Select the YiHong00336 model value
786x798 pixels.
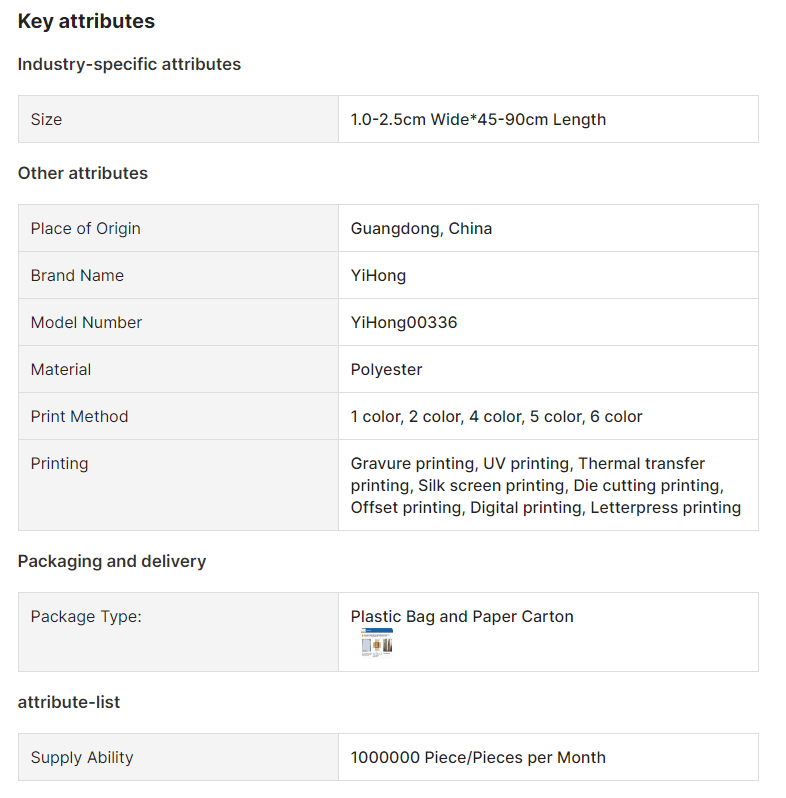pyautogui.click(x=404, y=323)
